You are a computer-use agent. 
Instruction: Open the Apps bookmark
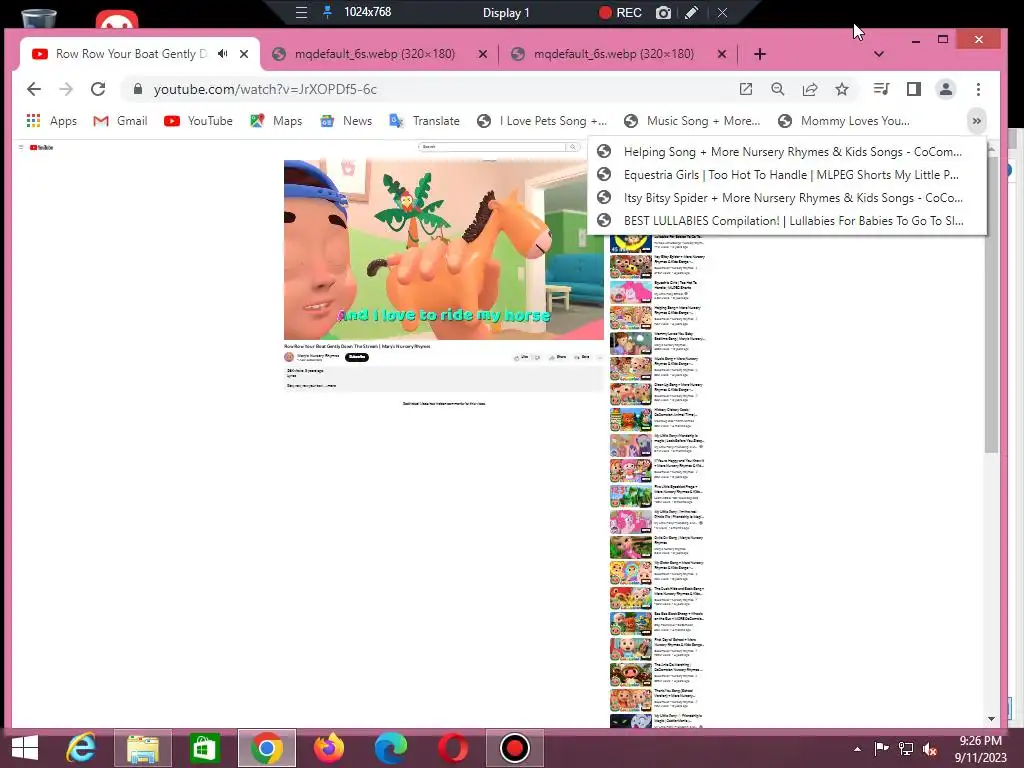[x=52, y=121]
